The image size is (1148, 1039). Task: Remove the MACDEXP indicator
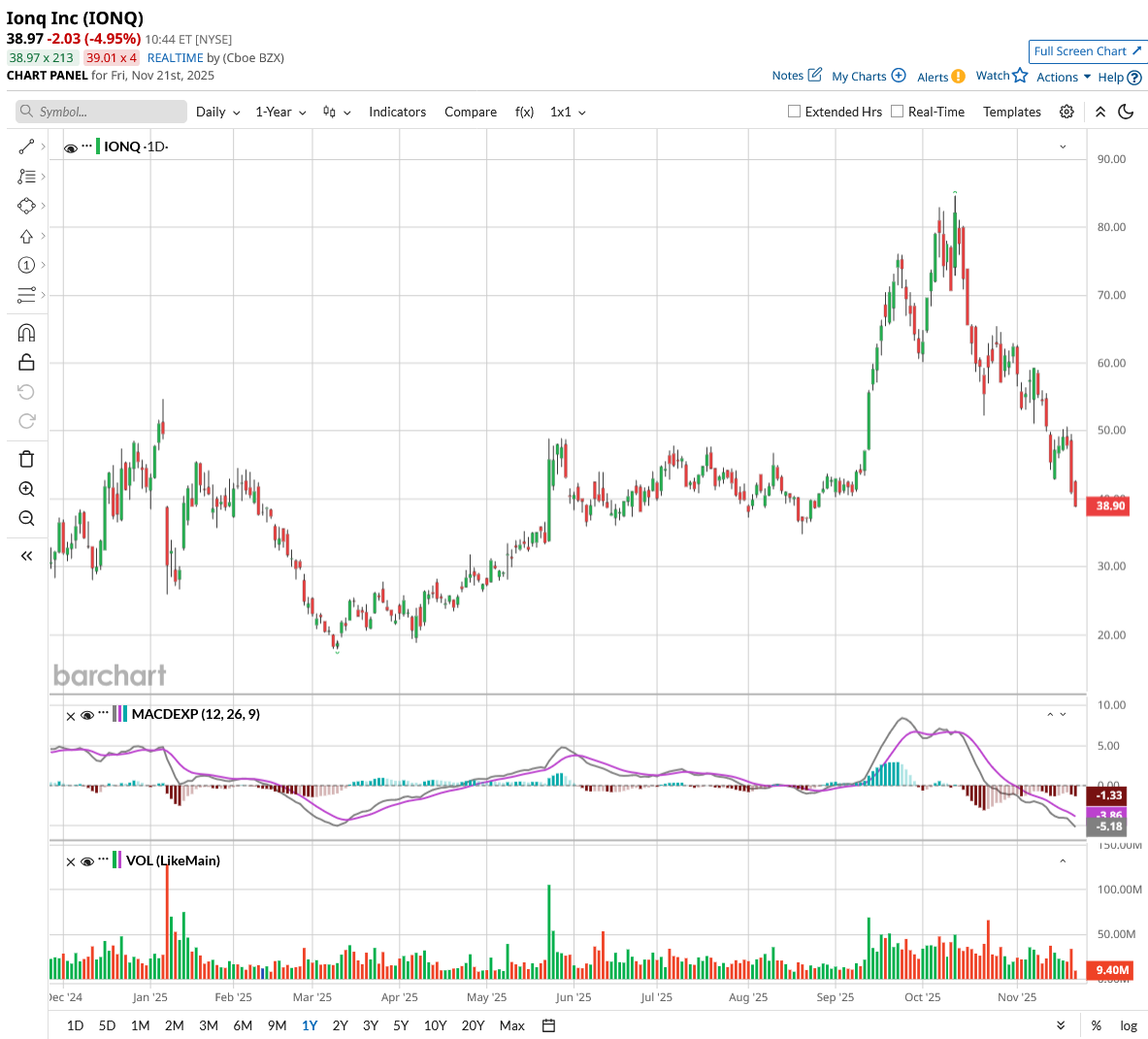70,716
